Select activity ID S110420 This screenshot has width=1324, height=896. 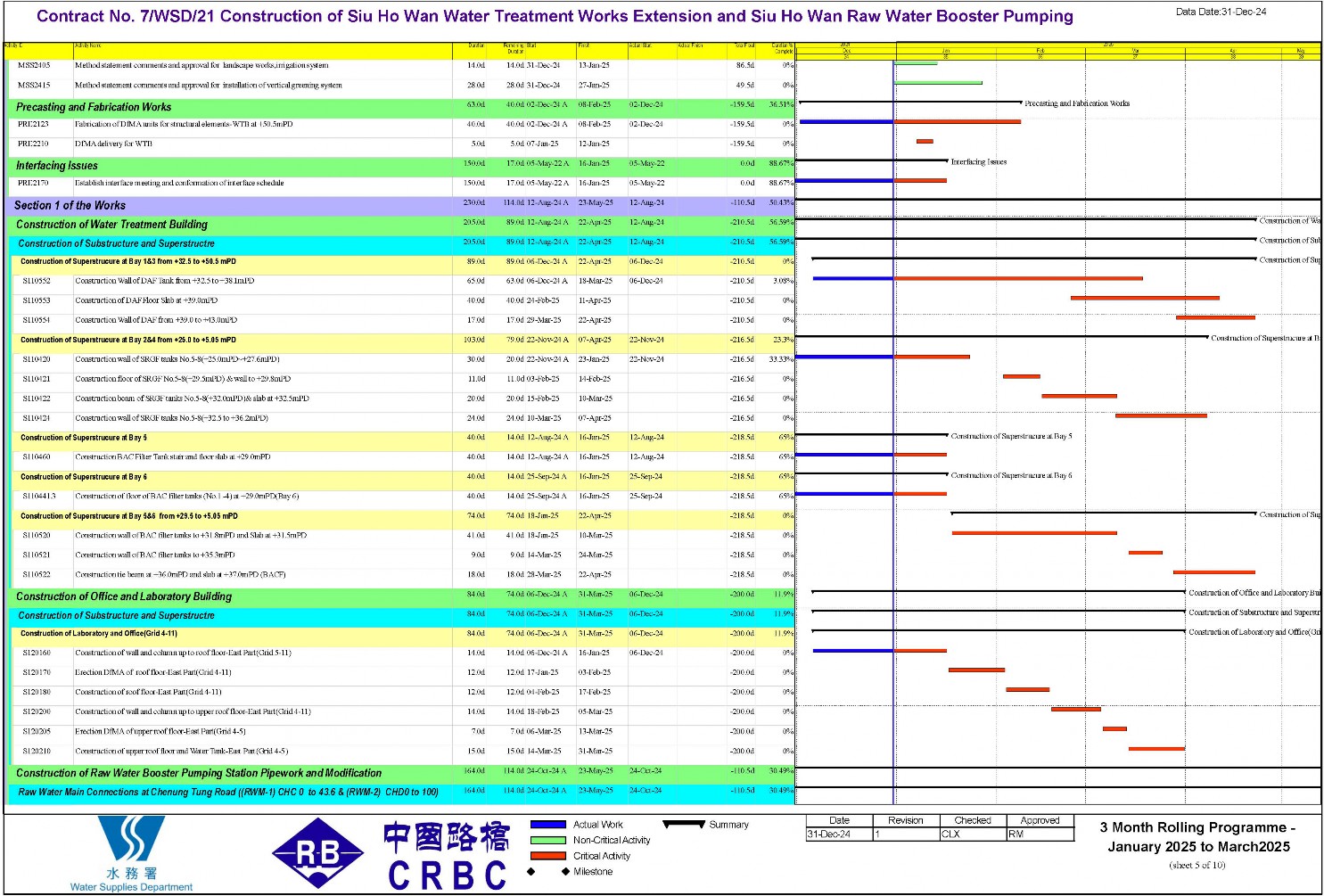[37, 359]
